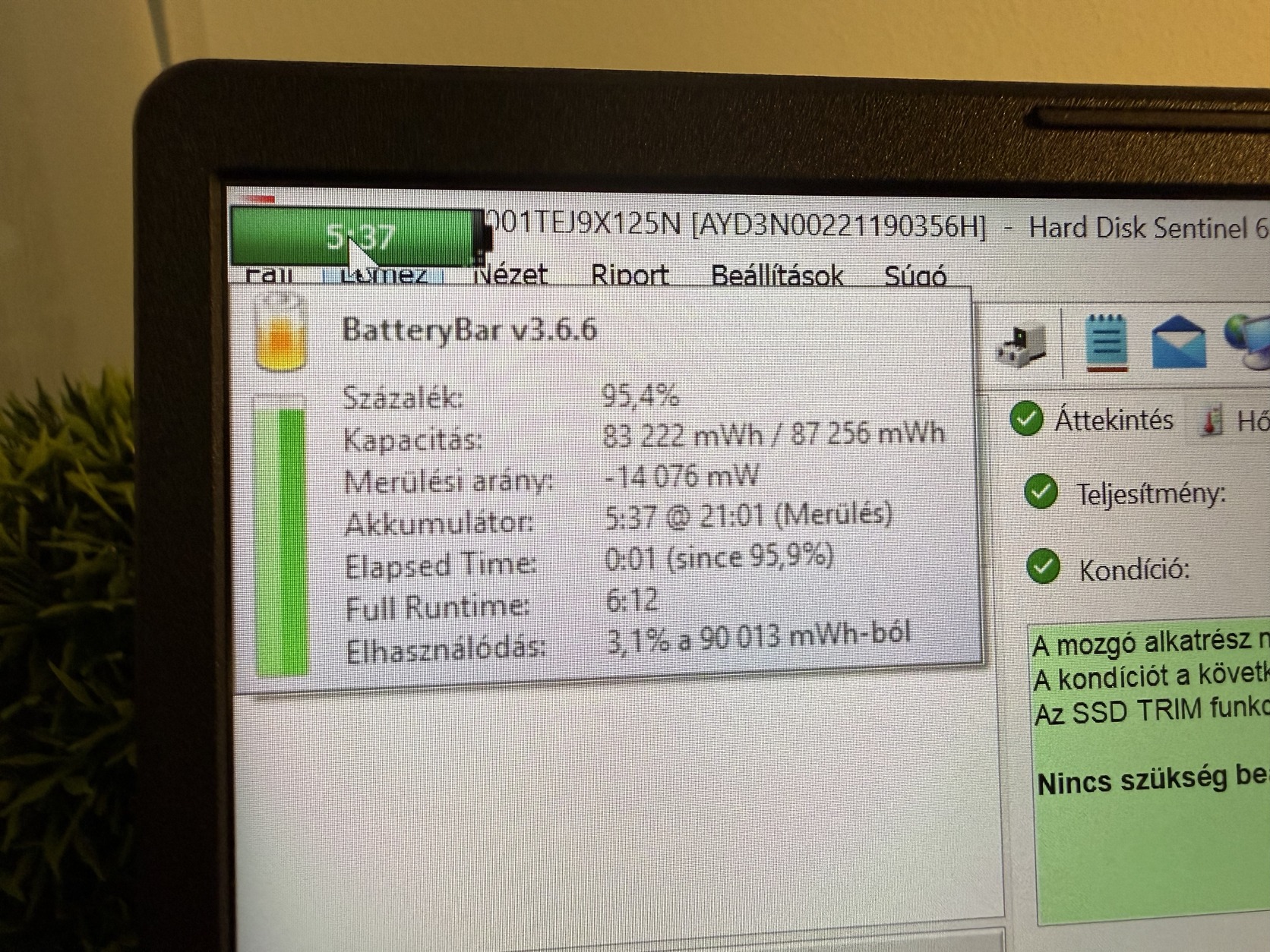Click the green vertical battery level bar
Viewport: 1270px width, 952px height.
281,535
